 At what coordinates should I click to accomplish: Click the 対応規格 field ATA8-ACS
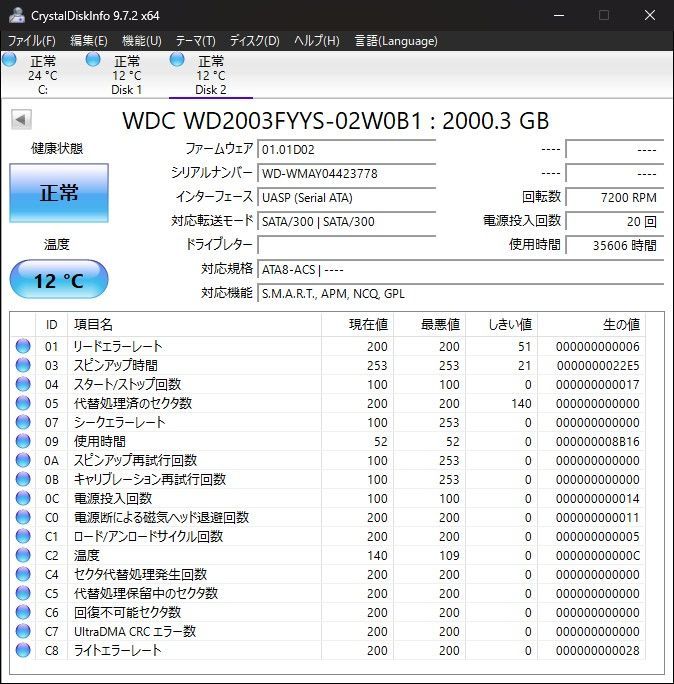tap(461, 270)
